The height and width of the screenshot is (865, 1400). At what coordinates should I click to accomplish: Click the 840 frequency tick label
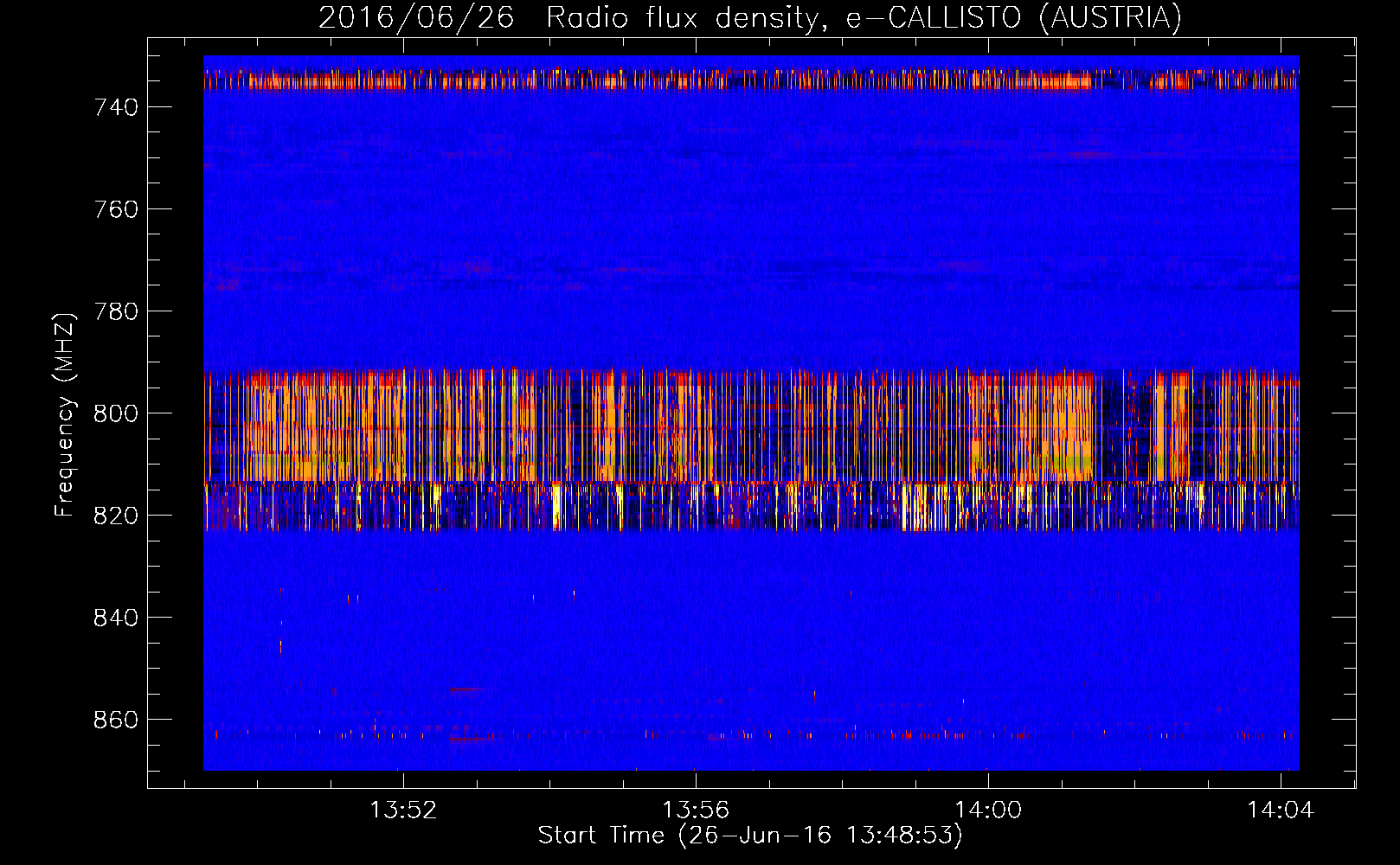click(x=116, y=618)
